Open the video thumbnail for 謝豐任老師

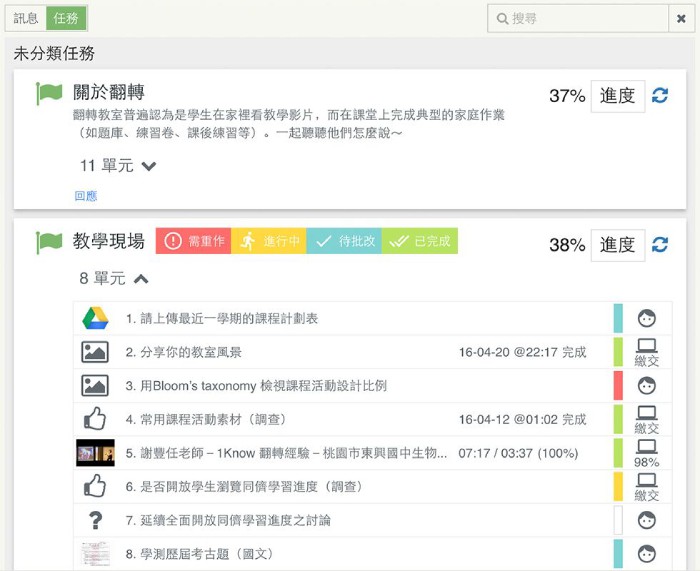95,453
